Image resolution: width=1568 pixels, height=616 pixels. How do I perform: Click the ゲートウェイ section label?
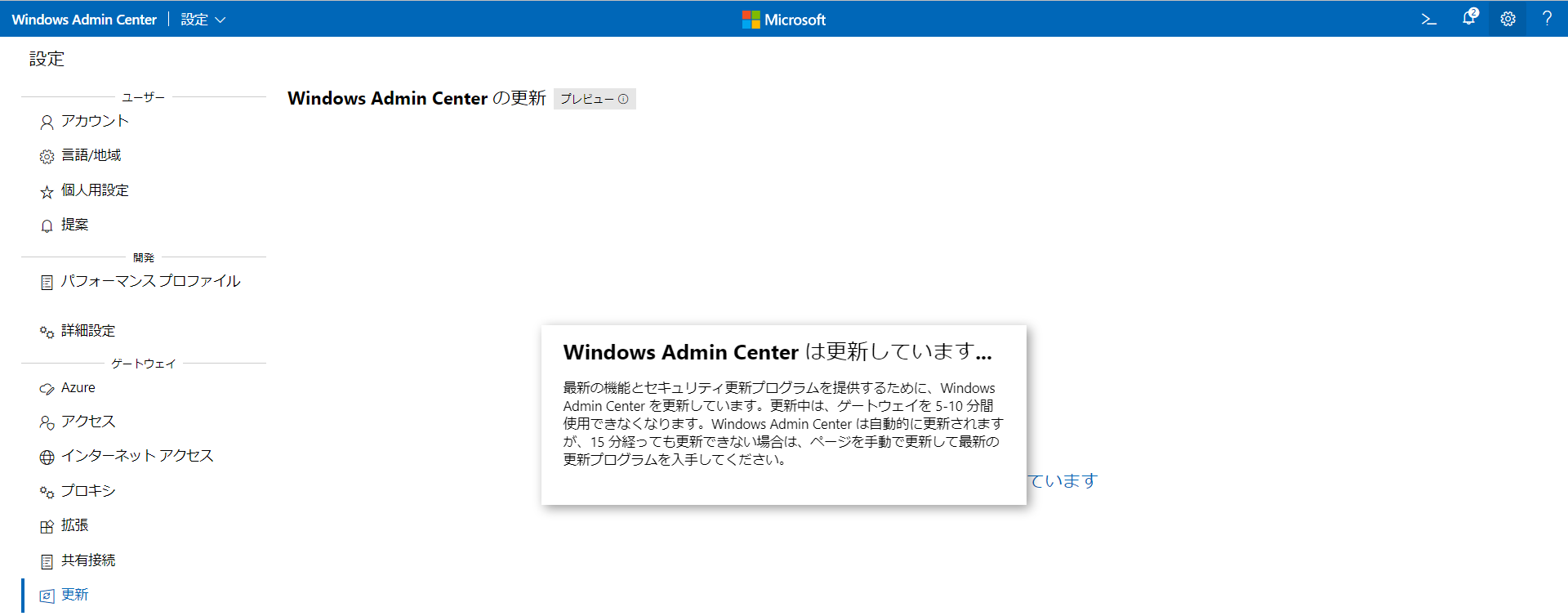pyautogui.click(x=144, y=364)
